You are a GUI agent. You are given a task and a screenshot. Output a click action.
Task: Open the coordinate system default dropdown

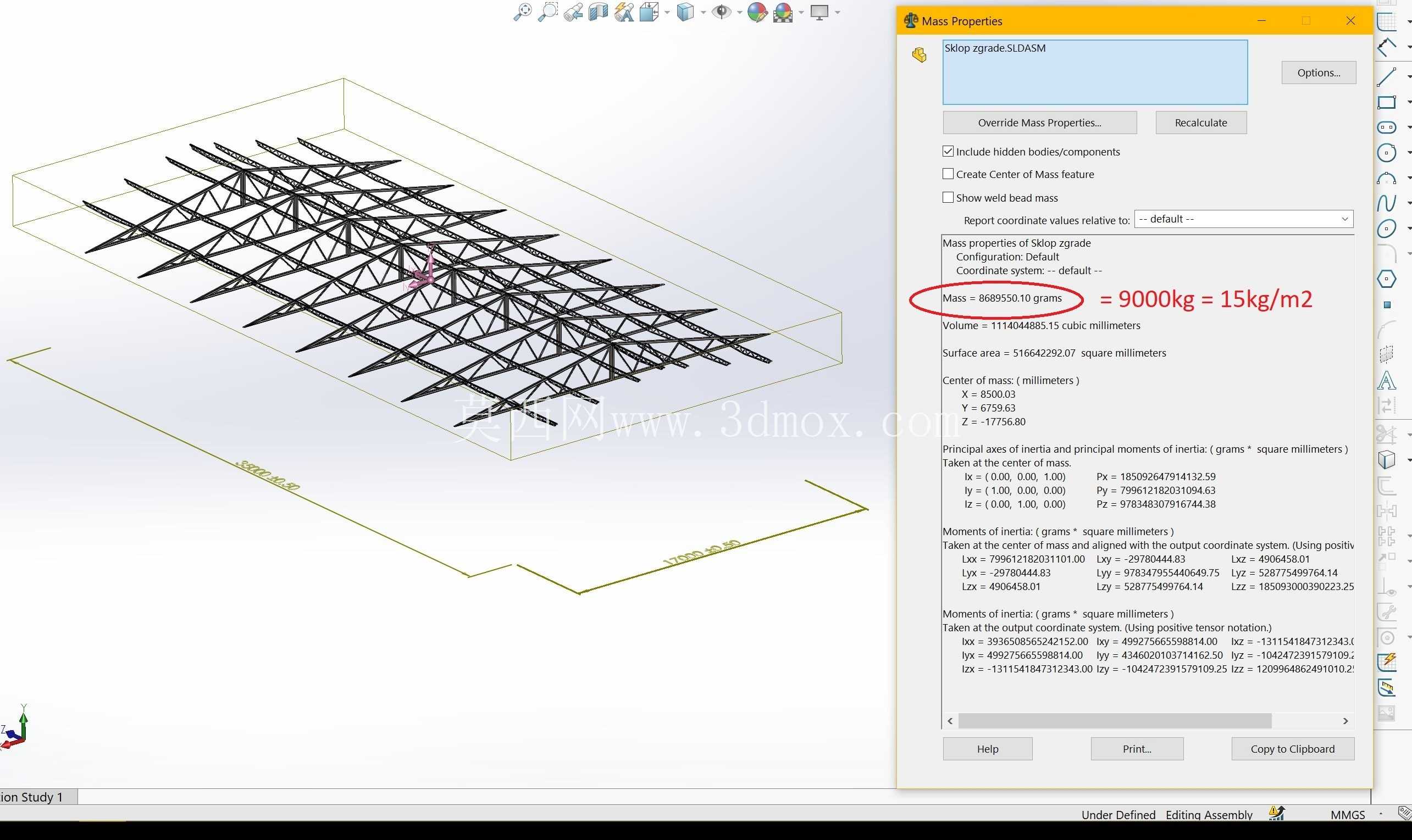(1243, 219)
